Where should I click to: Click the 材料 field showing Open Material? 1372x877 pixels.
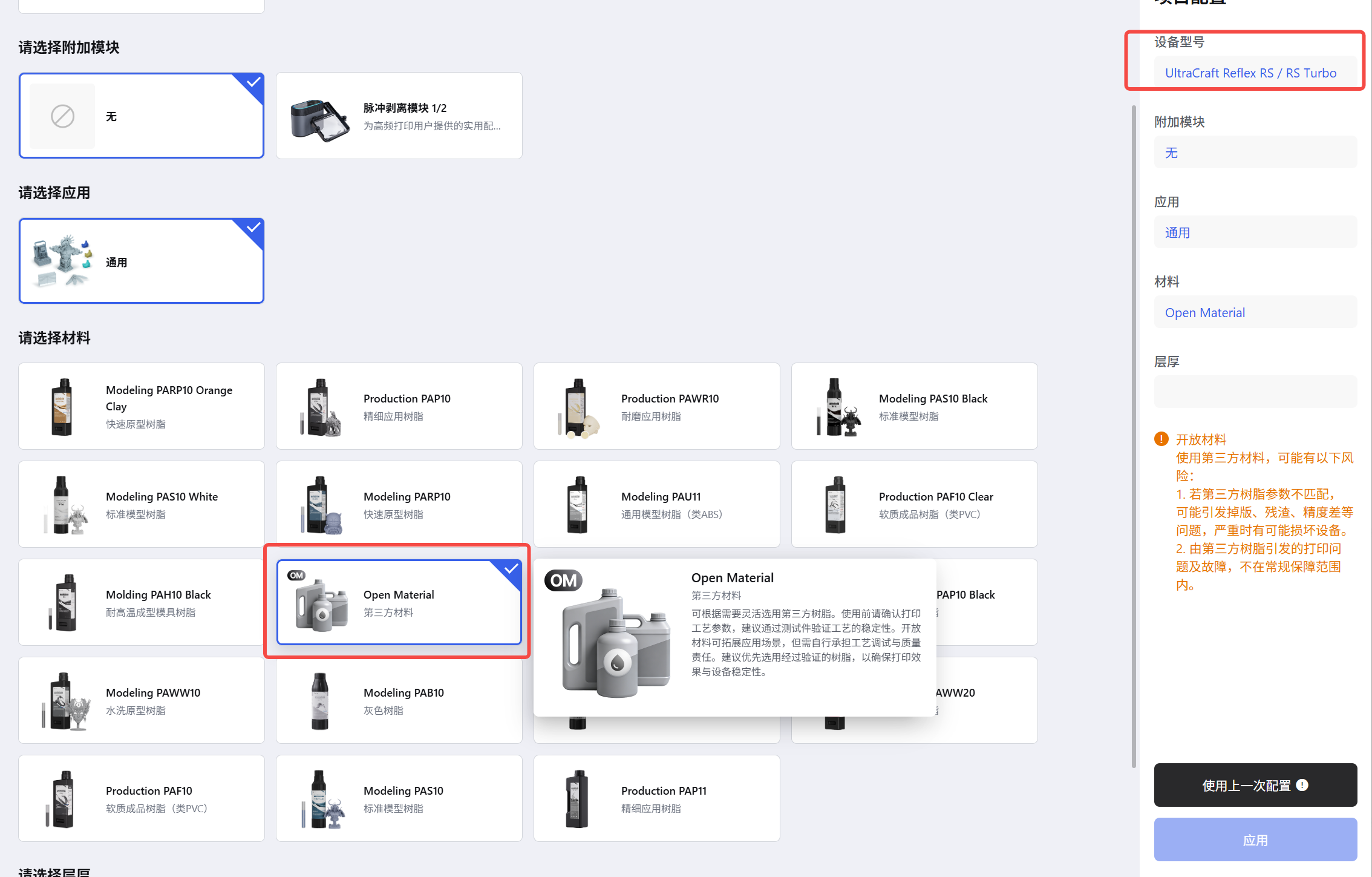(x=1255, y=312)
